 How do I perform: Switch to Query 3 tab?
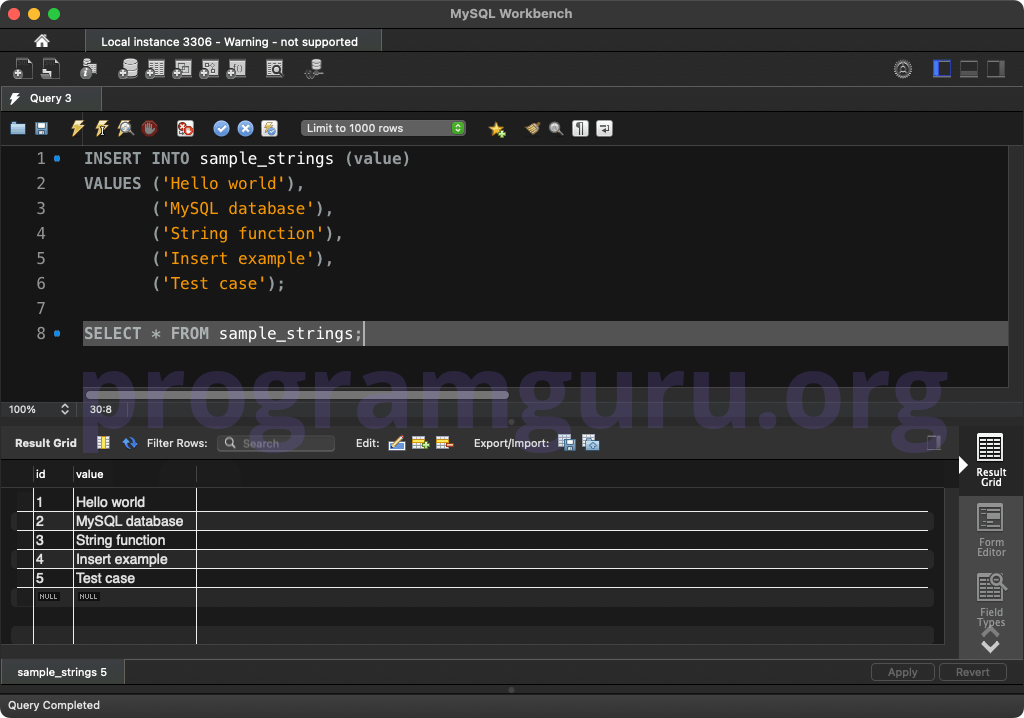click(x=51, y=98)
